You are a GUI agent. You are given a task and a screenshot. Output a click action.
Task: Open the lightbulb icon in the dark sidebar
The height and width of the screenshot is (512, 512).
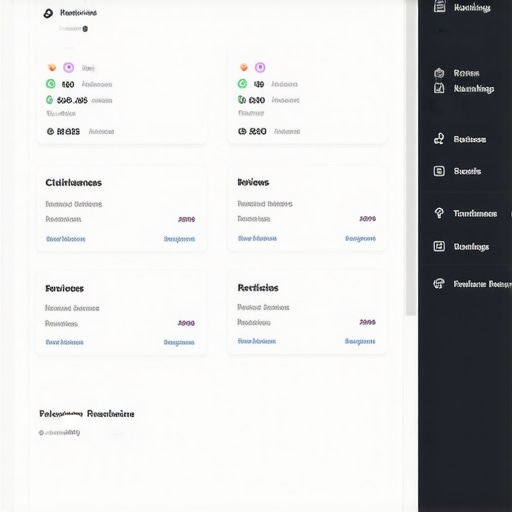[x=439, y=213]
